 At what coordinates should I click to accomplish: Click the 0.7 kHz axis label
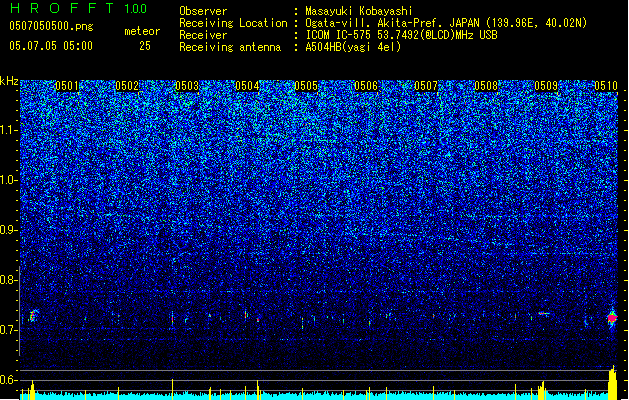(x=8, y=330)
